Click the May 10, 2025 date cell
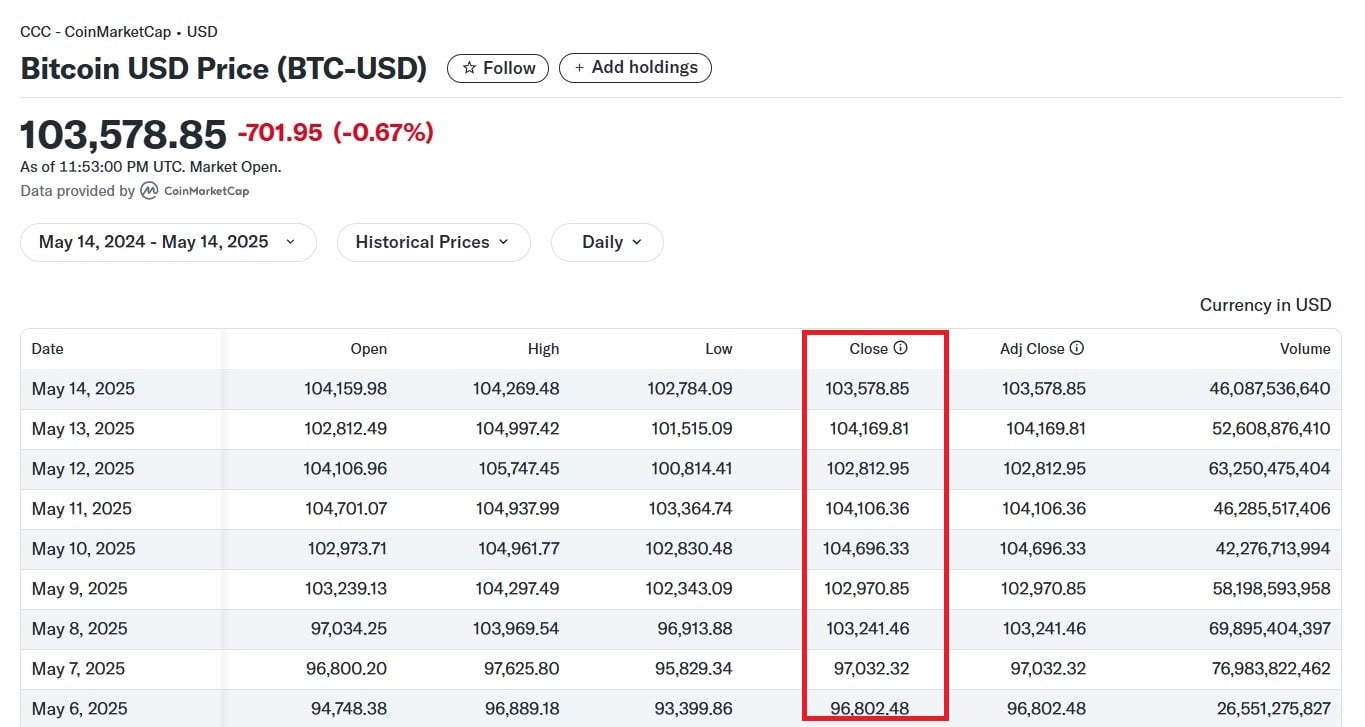This screenshot has height=727, width=1365. click(83, 549)
